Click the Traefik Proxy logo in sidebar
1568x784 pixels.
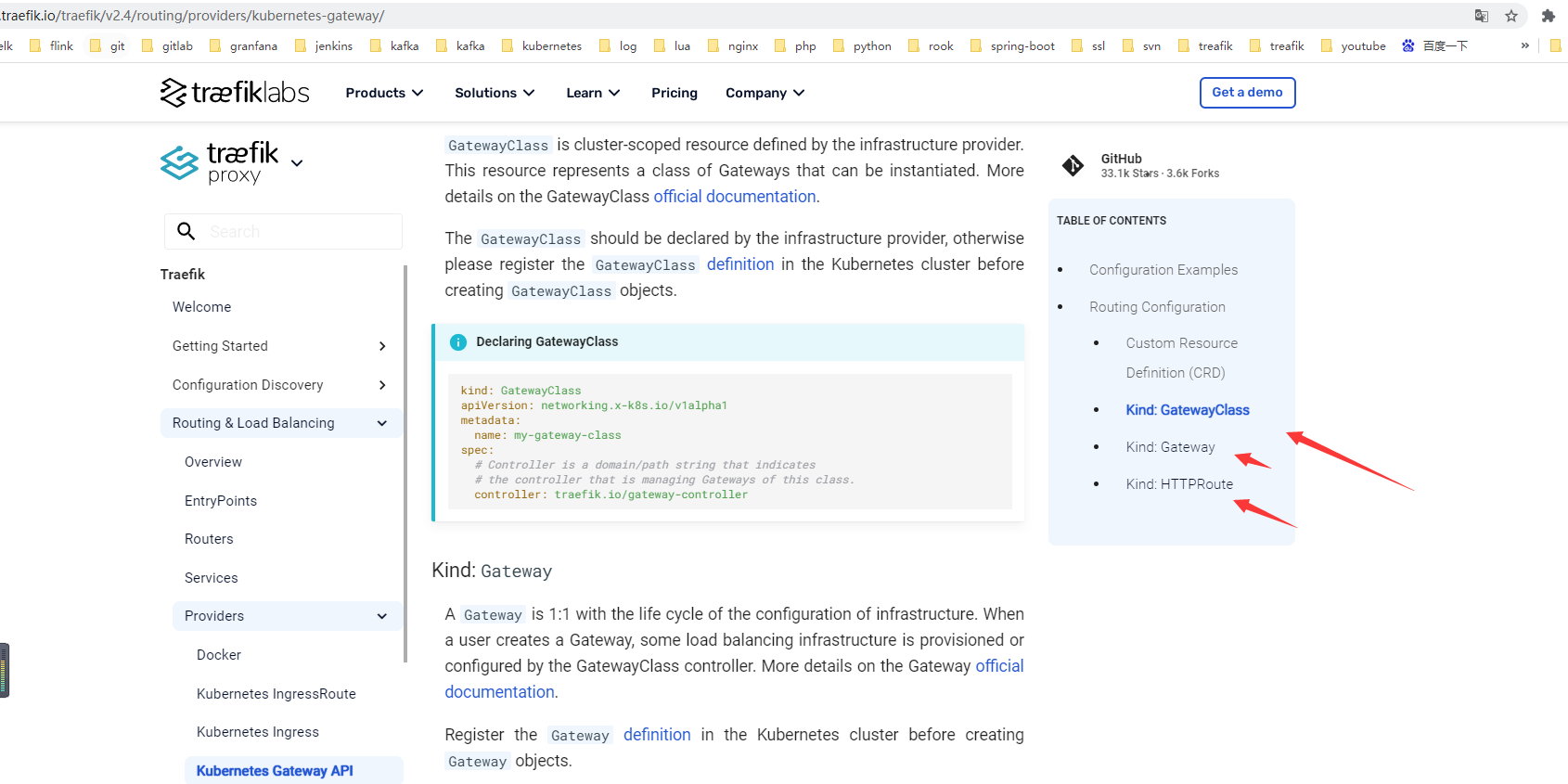220,162
